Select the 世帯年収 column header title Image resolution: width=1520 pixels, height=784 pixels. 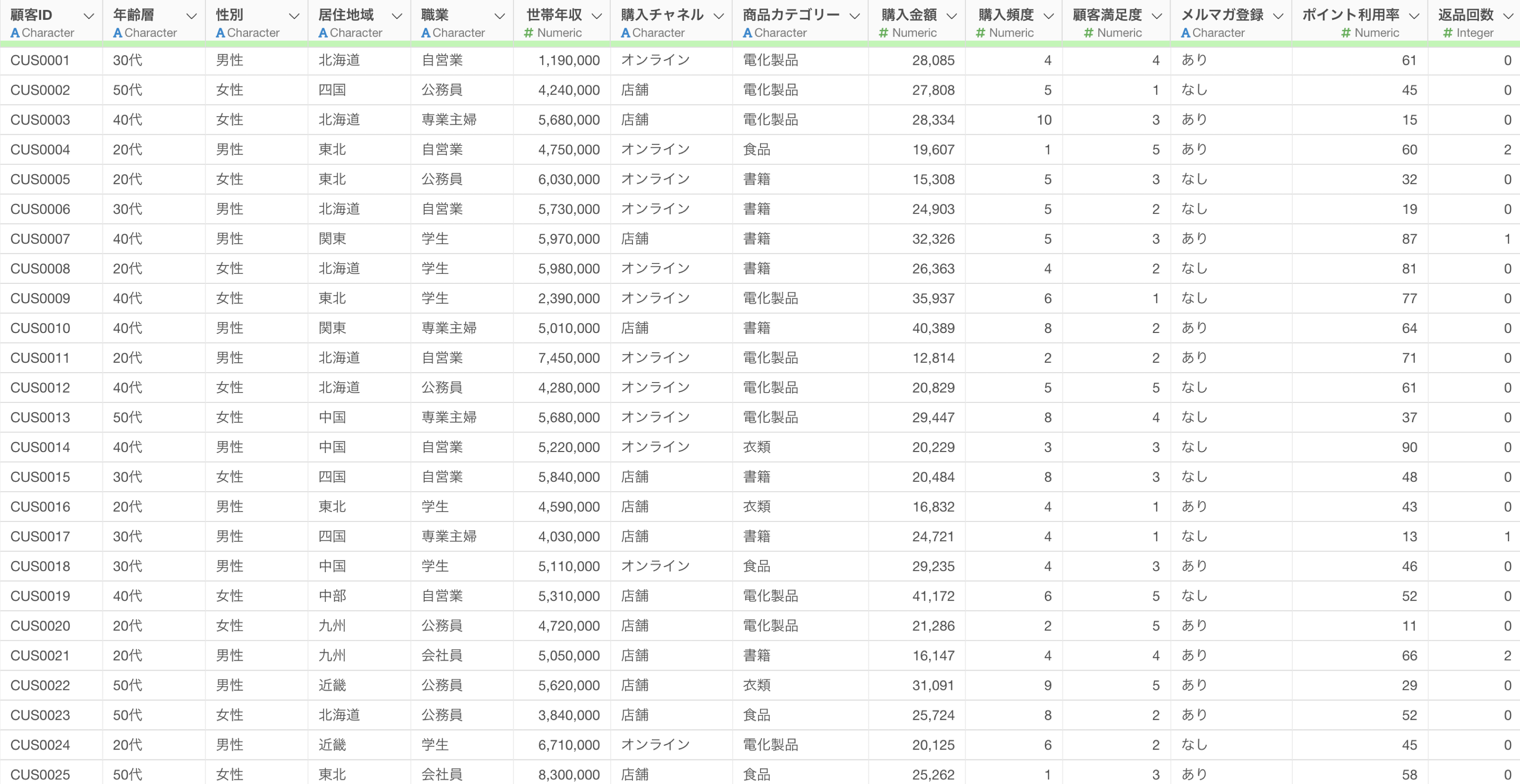click(554, 15)
